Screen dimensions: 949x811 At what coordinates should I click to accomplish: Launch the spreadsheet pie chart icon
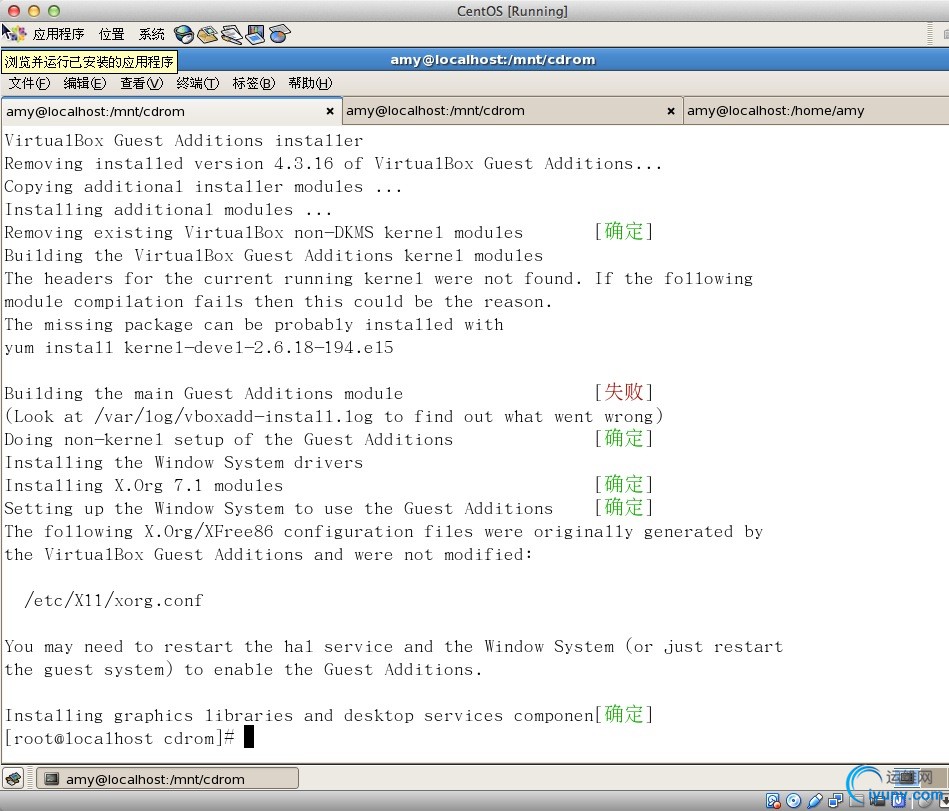point(279,34)
